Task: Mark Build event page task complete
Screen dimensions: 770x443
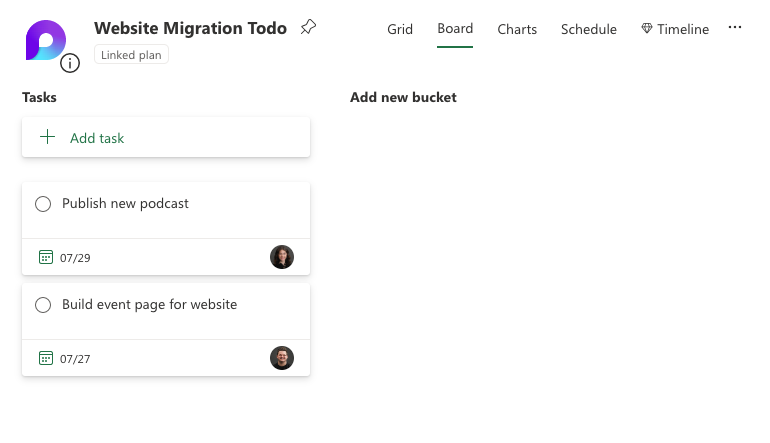Action: (43, 305)
